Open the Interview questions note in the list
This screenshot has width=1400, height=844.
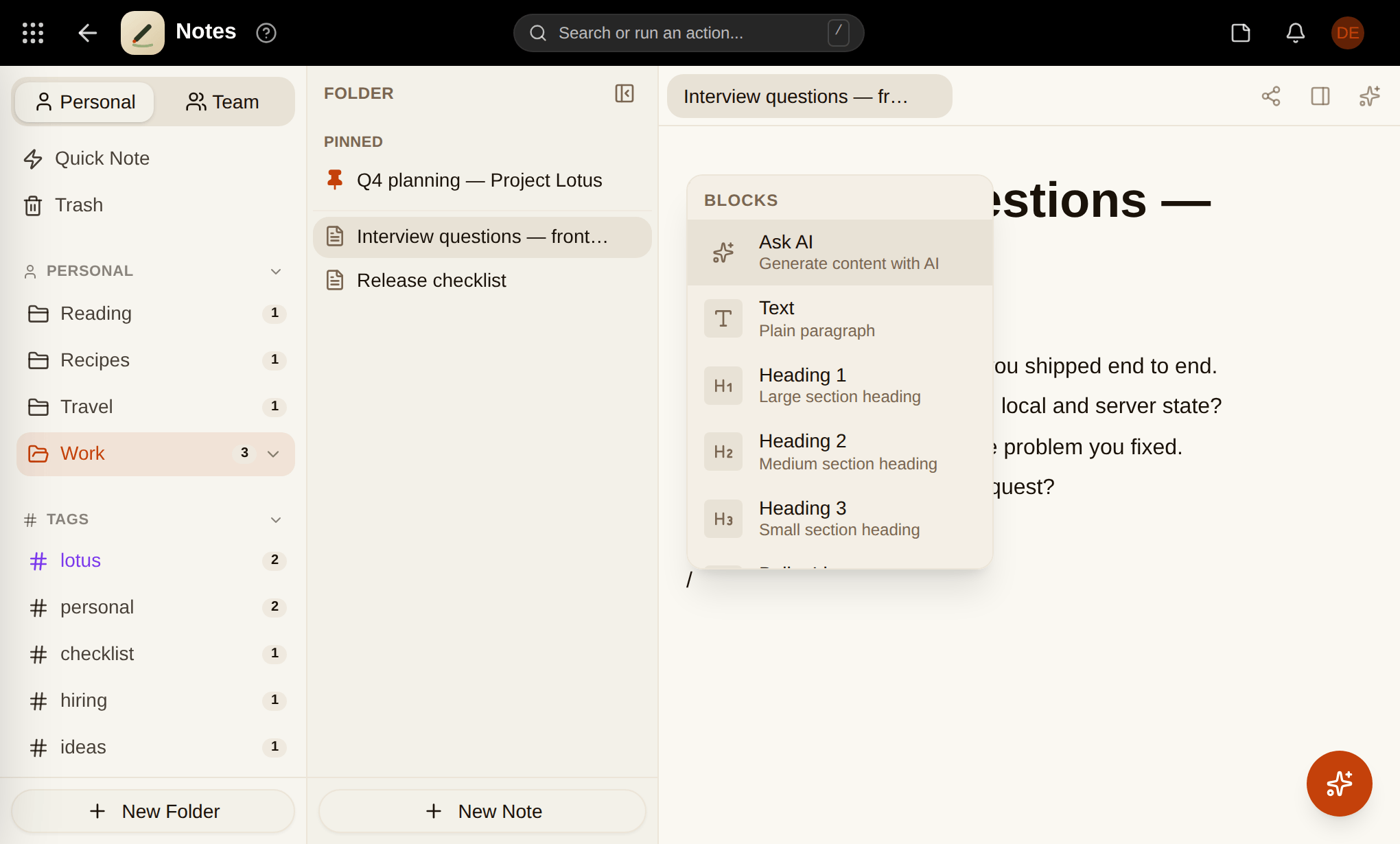pos(482,237)
